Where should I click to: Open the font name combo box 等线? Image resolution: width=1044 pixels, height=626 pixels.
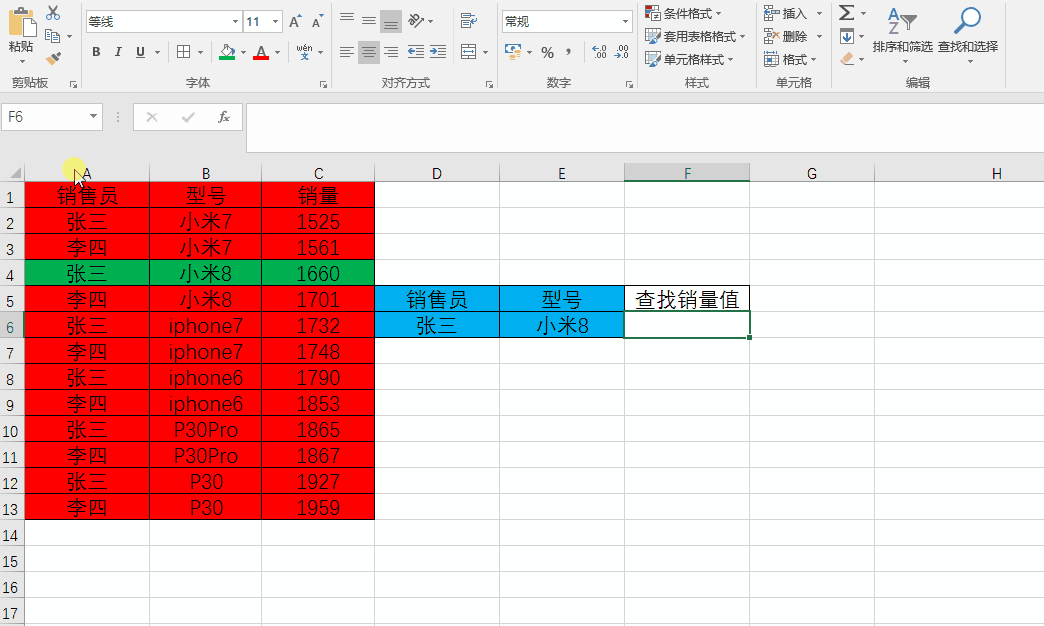(x=163, y=22)
